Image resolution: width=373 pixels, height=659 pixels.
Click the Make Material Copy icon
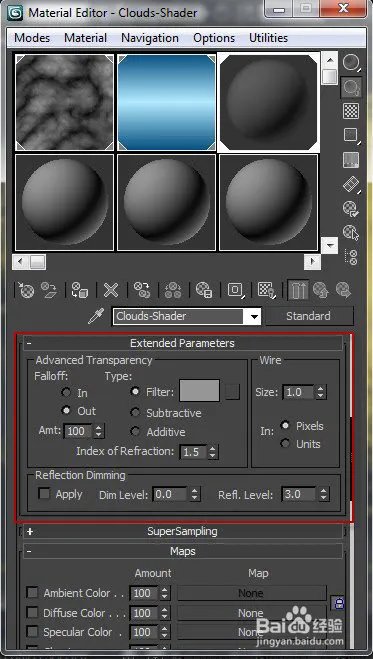(142, 290)
